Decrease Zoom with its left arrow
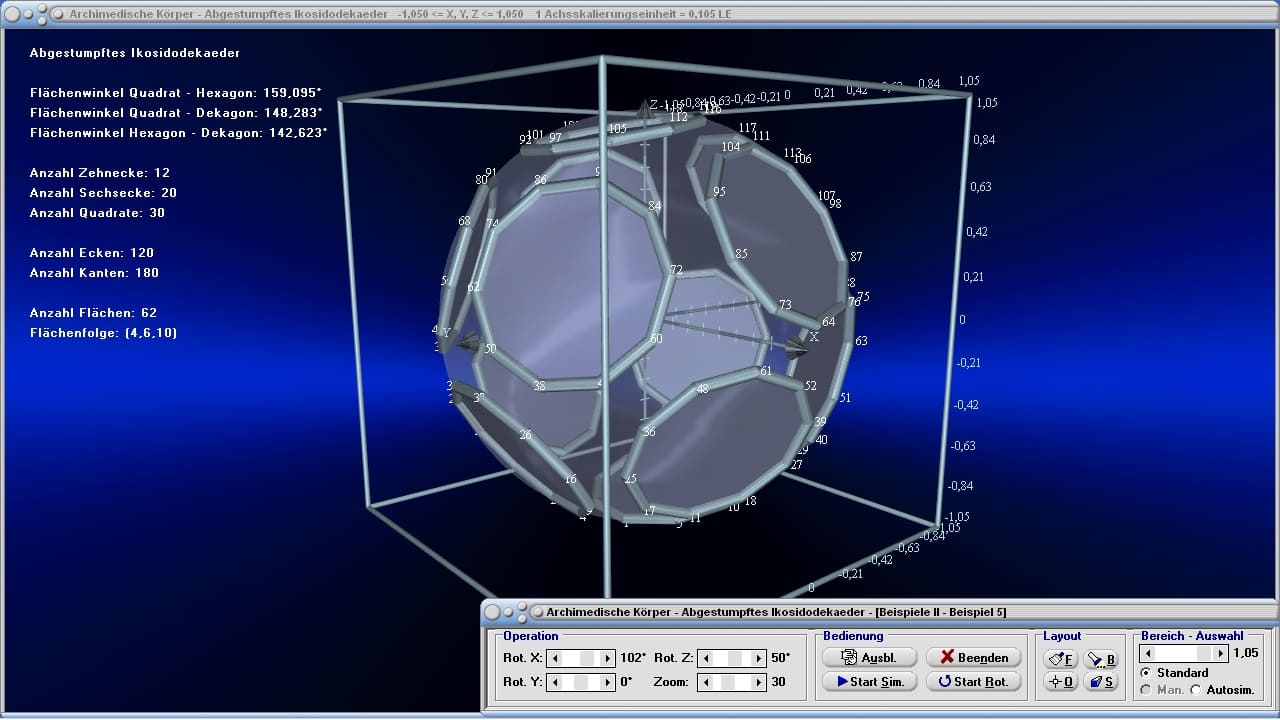 (x=705, y=682)
